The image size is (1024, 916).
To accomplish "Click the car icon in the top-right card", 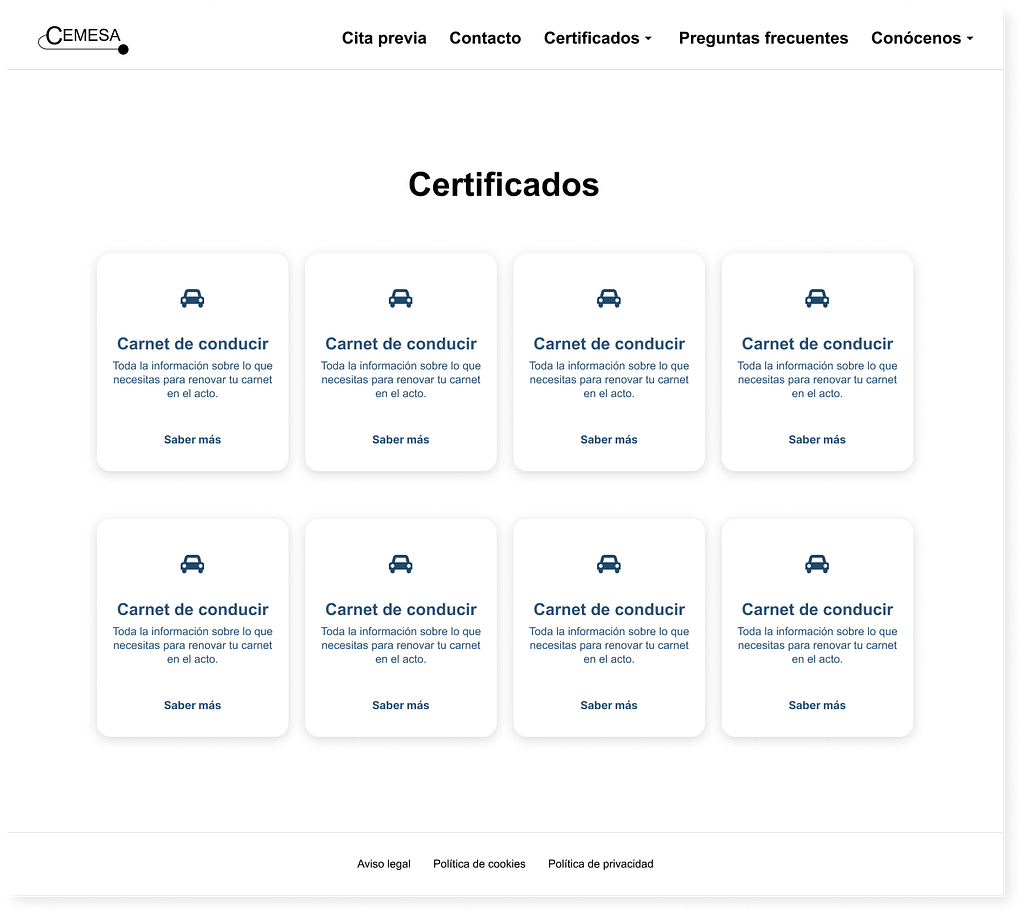I will pyautogui.click(x=817, y=298).
